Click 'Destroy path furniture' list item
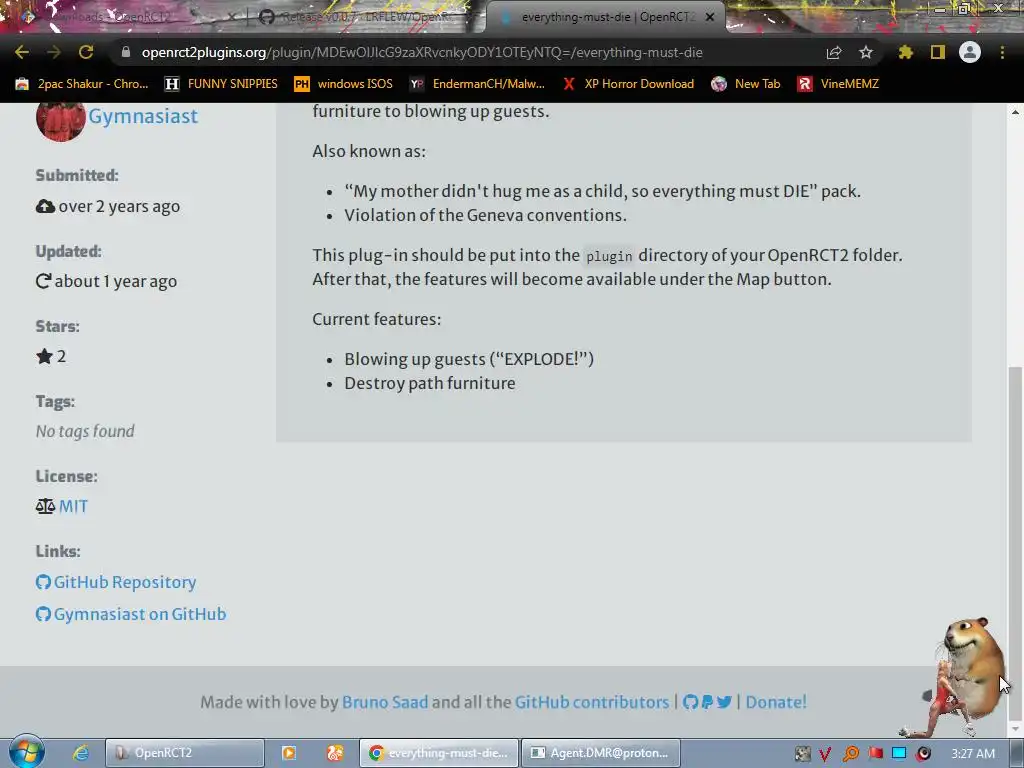Viewport: 1024px width, 768px height. tap(430, 383)
